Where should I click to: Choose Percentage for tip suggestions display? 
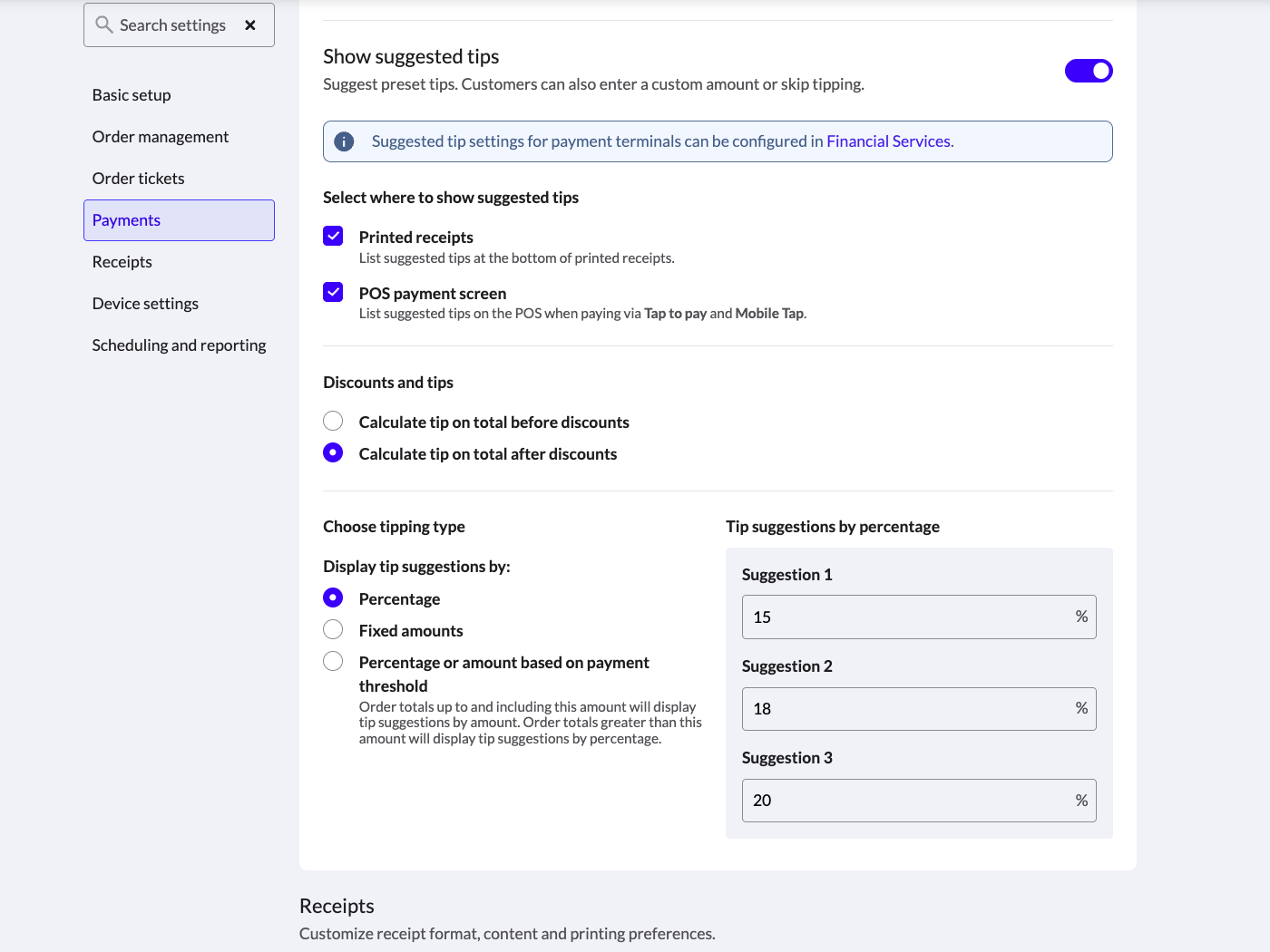tap(333, 597)
